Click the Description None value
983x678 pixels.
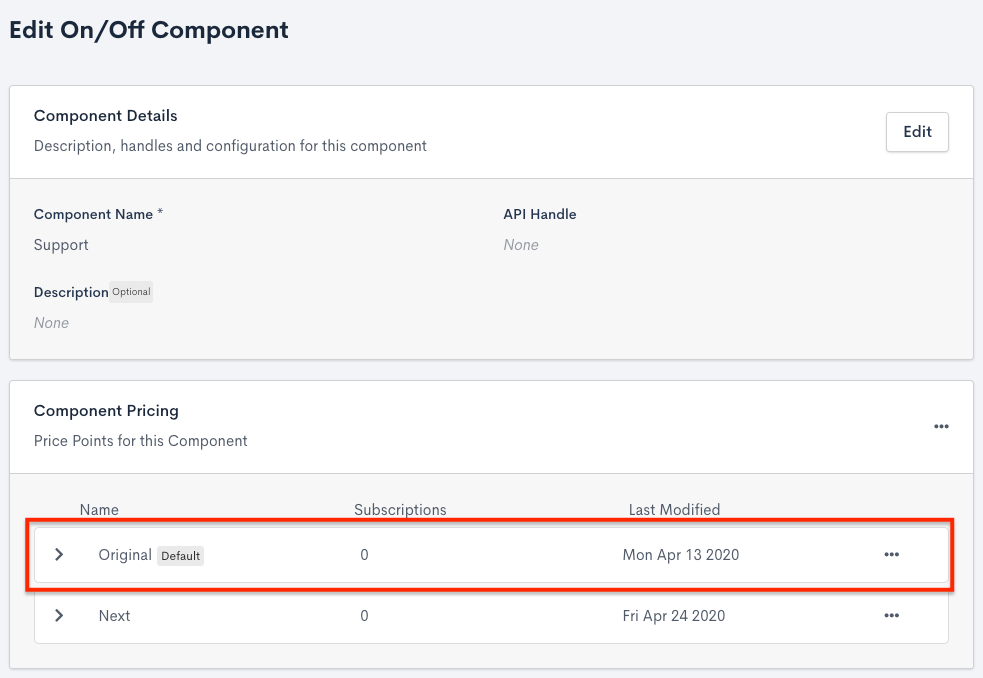pyautogui.click(x=51, y=323)
